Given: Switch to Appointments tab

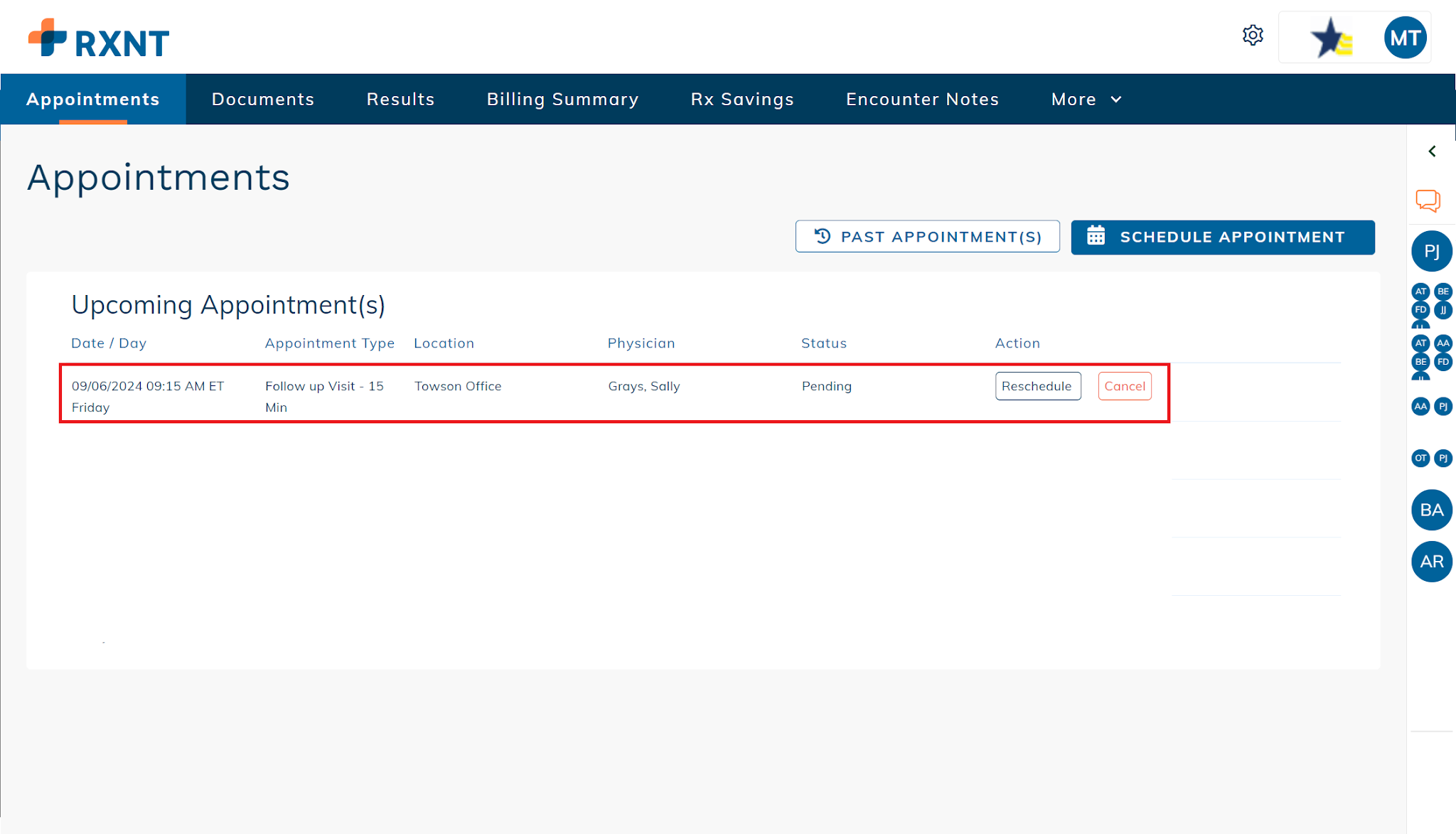Looking at the screenshot, I should [x=93, y=100].
